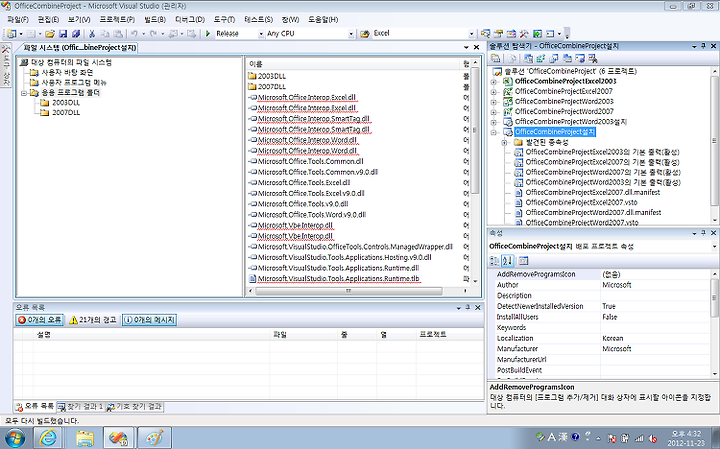
Task: Click the Find in Files icon before Excel box
Action: coord(365,34)
